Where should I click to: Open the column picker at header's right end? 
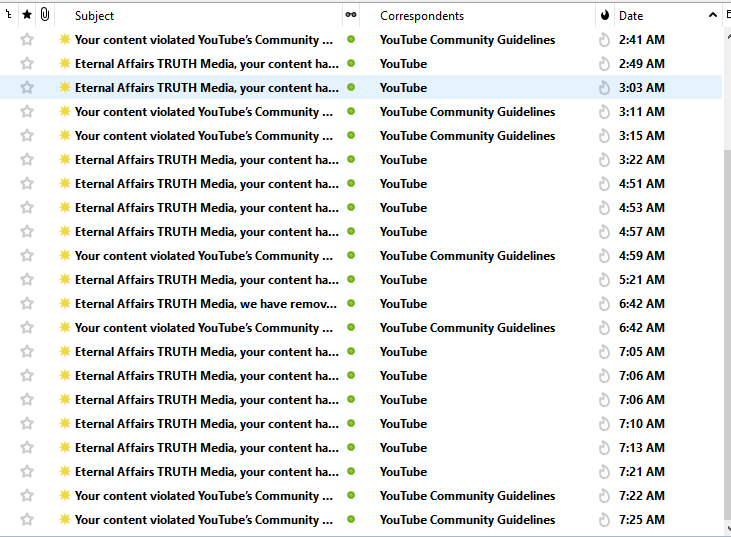tap(726, 15)
